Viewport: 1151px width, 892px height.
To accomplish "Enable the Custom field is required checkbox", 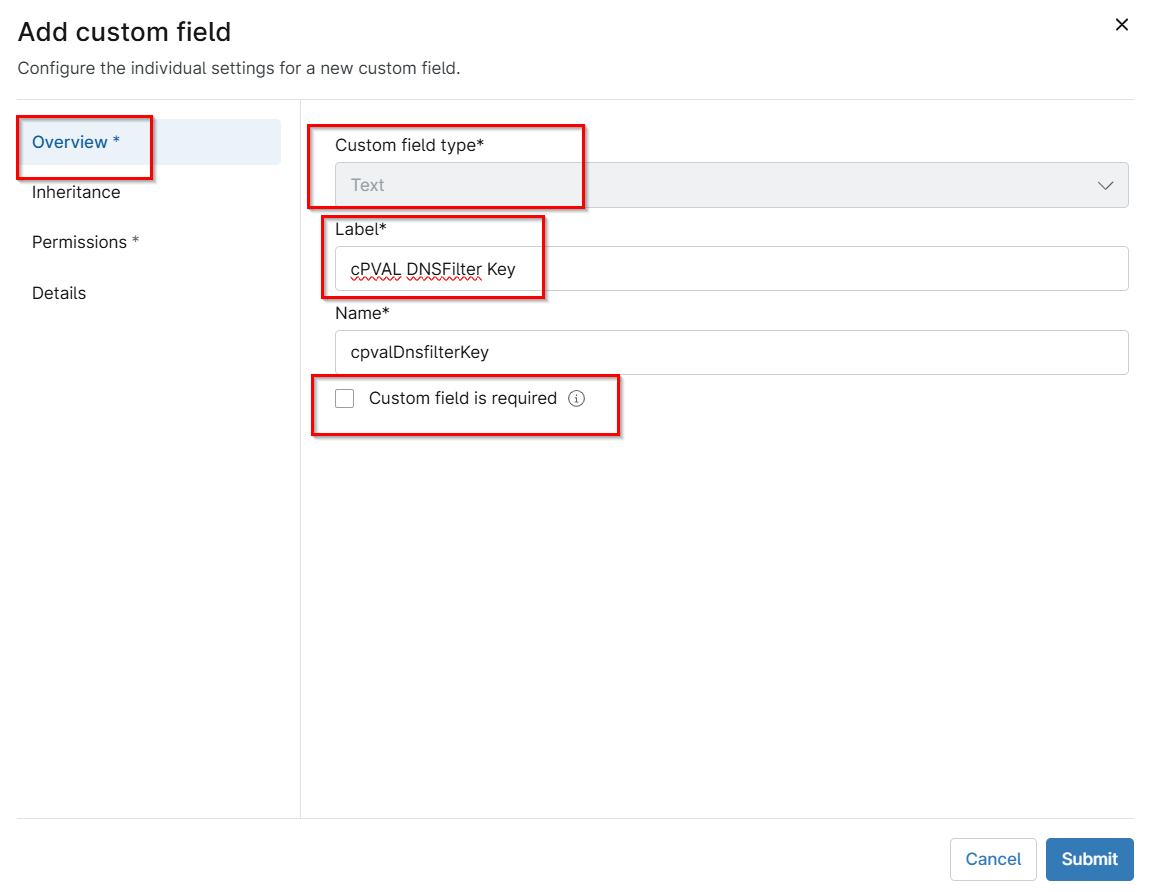I will pyautogui.click(x=345, y=398).
